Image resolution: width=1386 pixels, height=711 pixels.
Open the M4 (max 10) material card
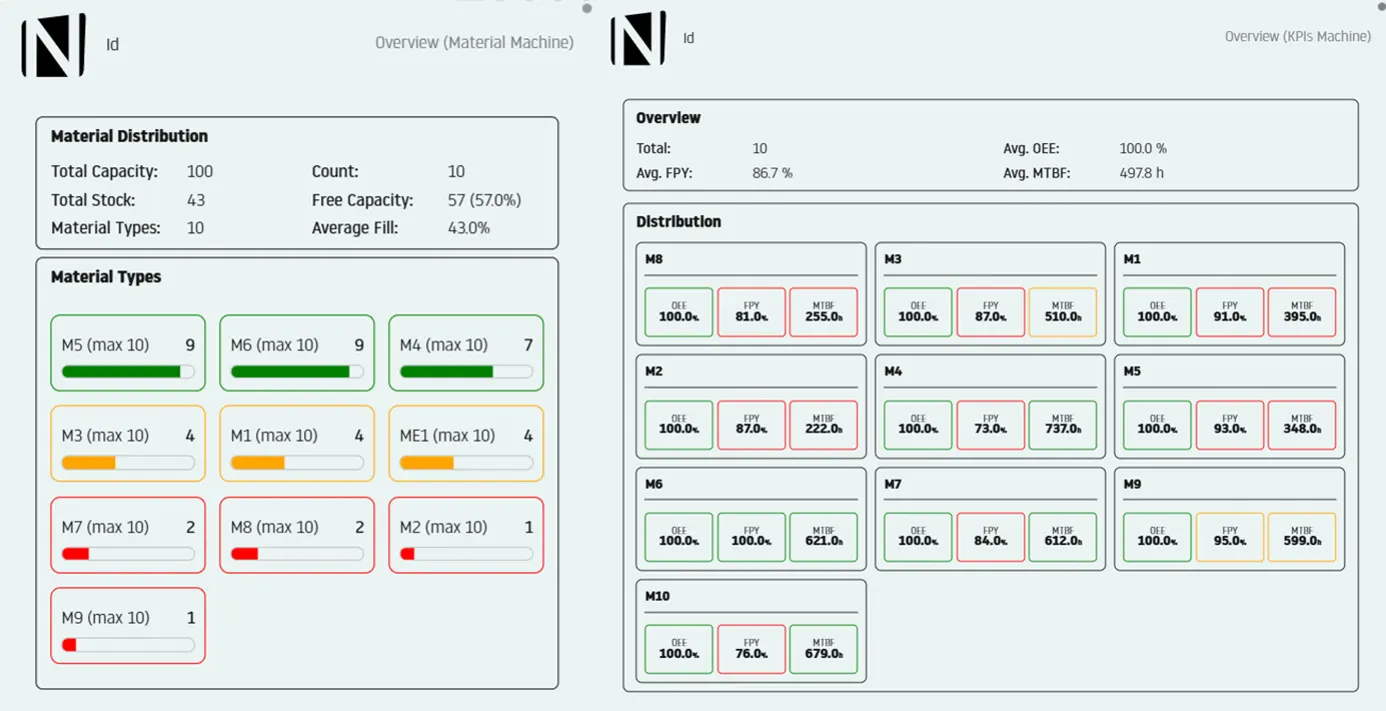[x=466, y=353]
